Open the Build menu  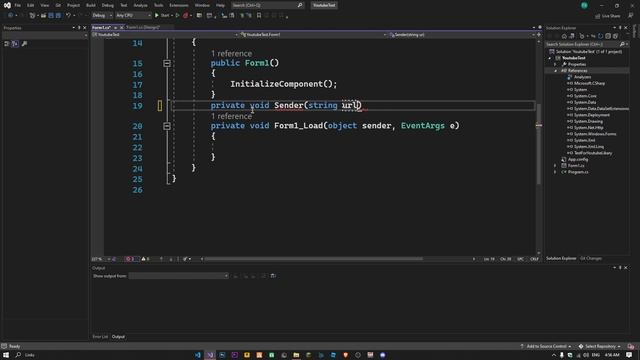click(91, 5)
